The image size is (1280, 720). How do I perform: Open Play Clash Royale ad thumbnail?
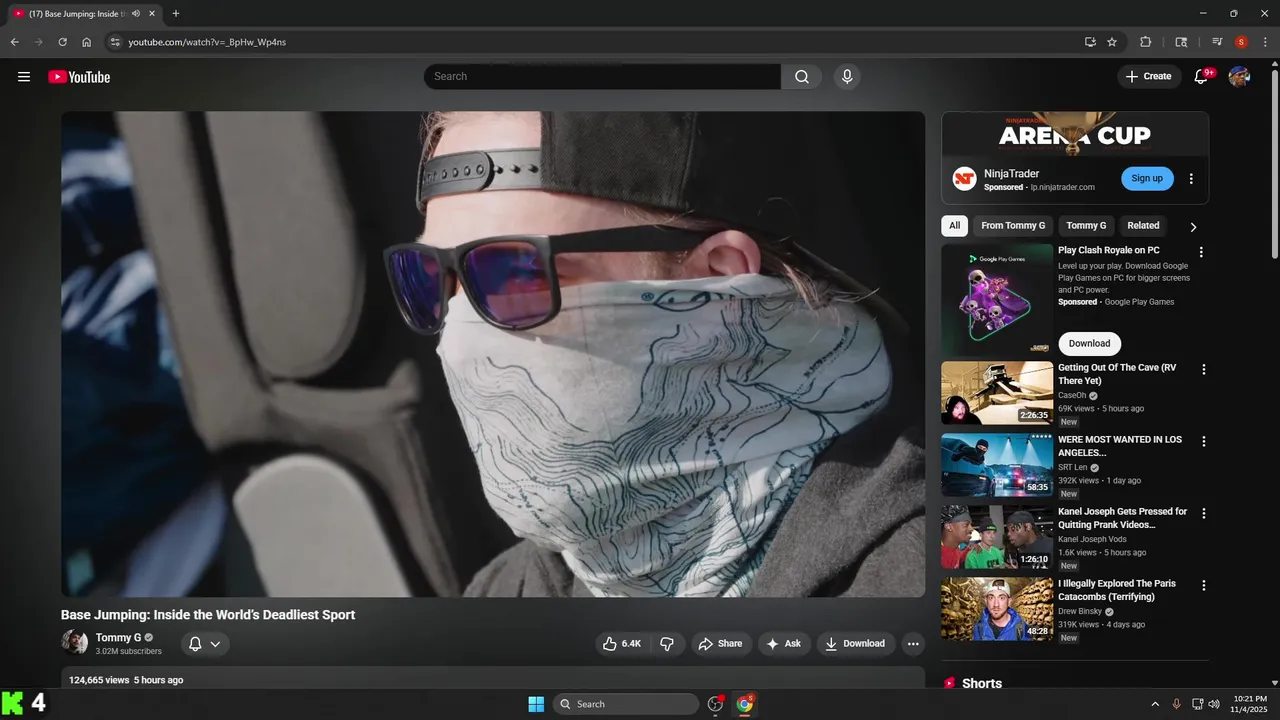click(997, 300)
